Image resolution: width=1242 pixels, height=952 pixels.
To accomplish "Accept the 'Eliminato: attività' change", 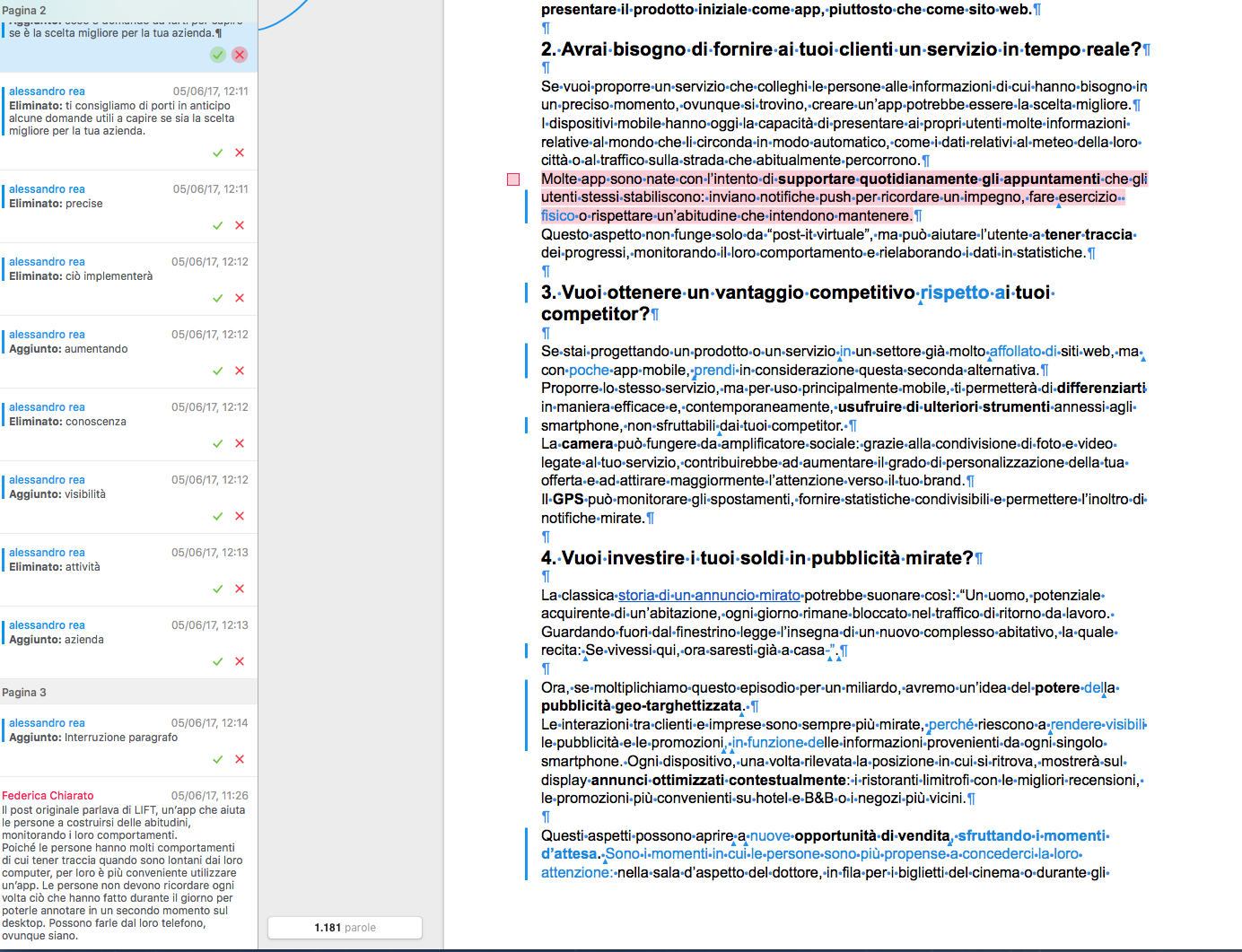I will coord(217,589).
